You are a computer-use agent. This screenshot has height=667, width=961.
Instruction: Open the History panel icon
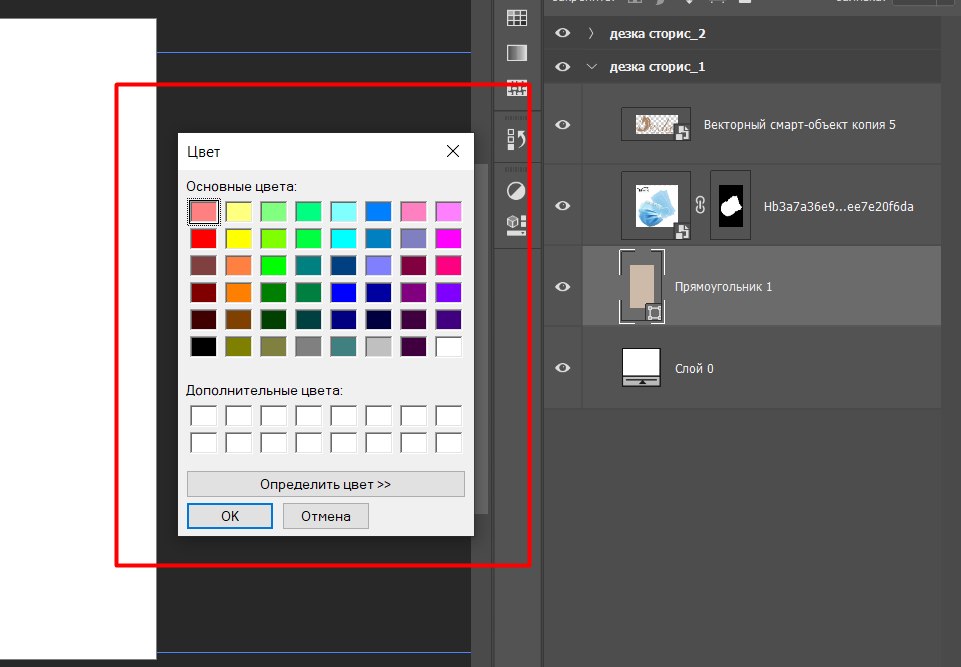(517, 140)
